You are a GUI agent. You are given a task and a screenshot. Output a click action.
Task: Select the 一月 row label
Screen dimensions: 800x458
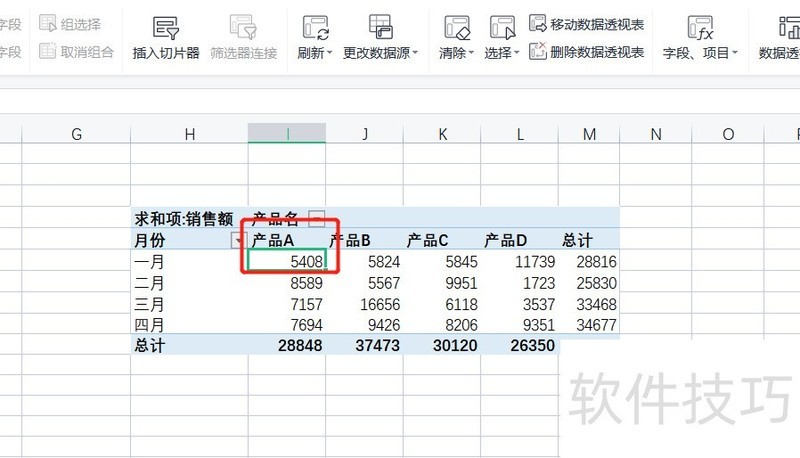[189, 262]
